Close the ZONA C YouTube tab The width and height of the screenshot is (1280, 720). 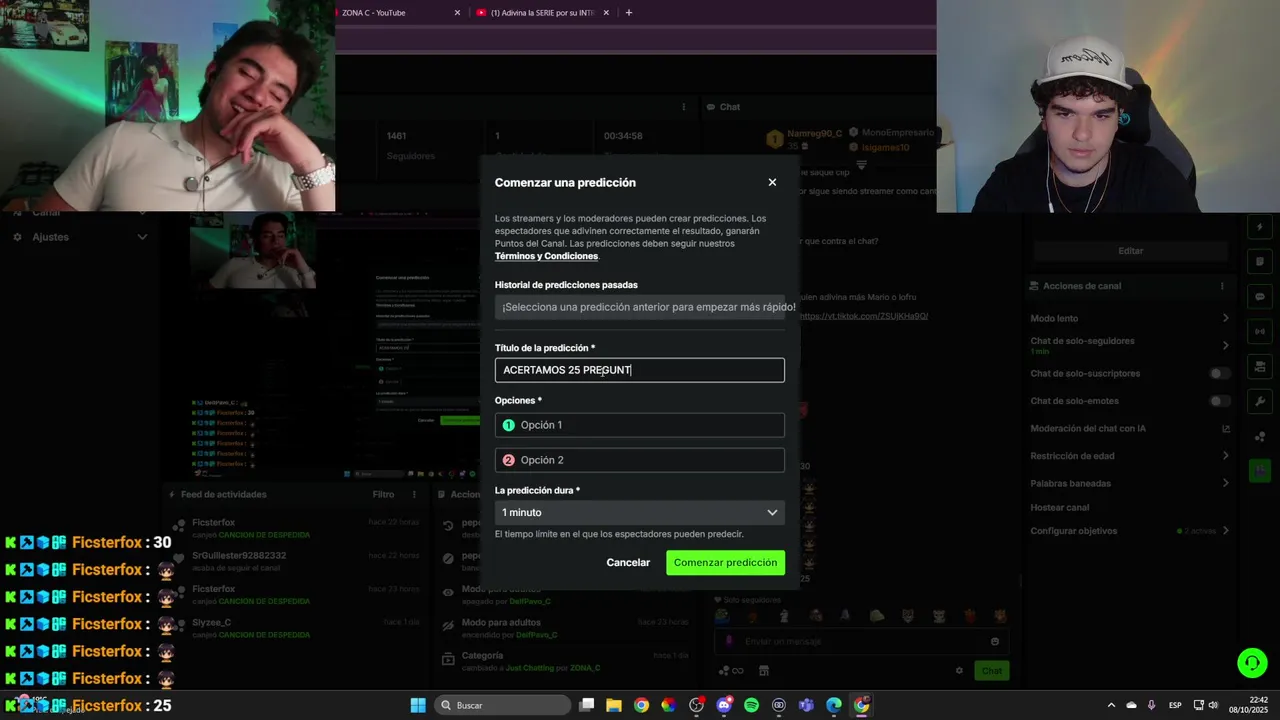click(458, 13)
